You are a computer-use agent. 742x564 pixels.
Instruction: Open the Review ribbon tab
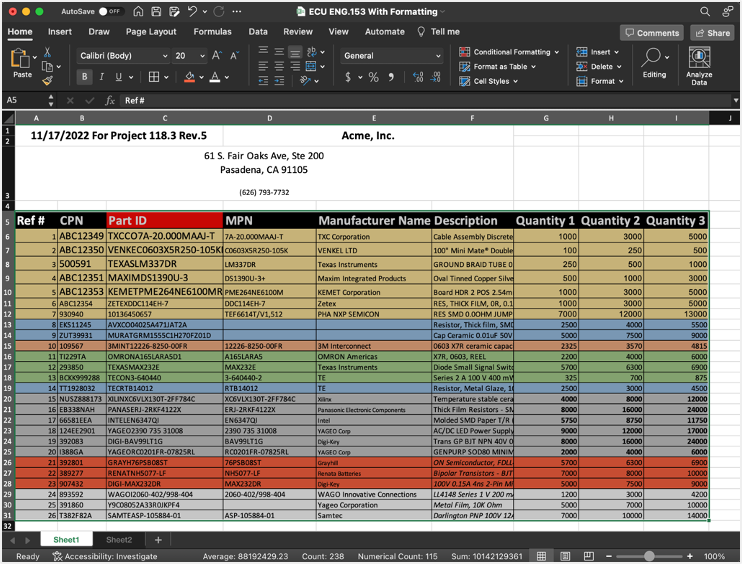tap(298, 32)
